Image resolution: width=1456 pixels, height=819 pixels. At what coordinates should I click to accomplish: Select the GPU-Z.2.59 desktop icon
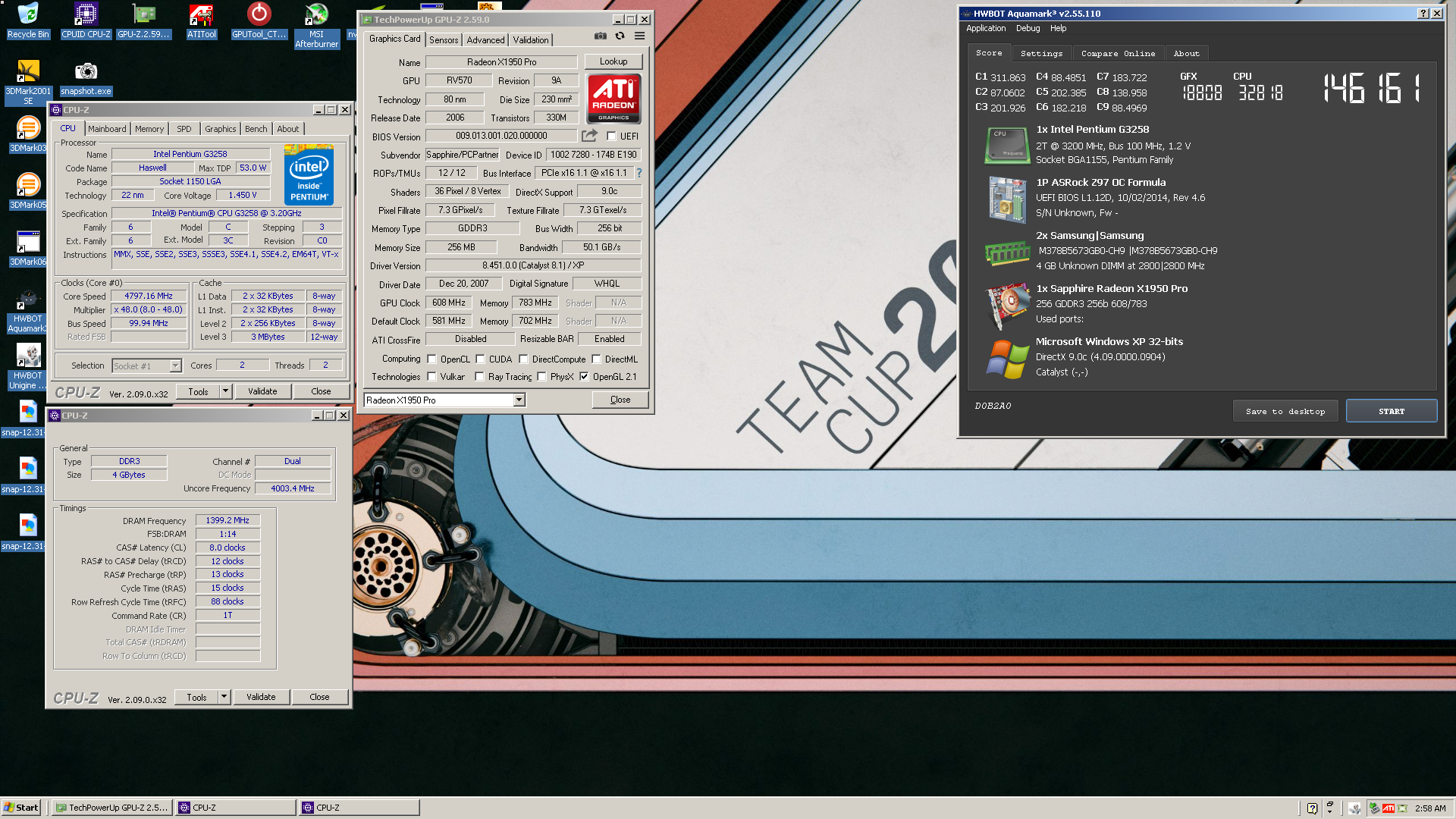point(143,20)
